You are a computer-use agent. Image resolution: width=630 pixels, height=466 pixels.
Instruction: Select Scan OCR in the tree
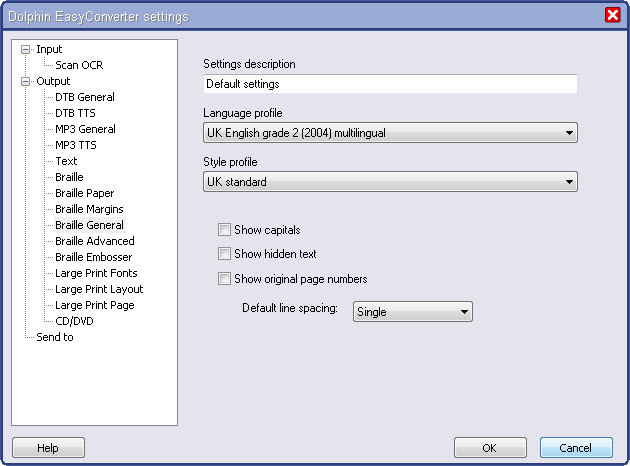tap(79, 65)
